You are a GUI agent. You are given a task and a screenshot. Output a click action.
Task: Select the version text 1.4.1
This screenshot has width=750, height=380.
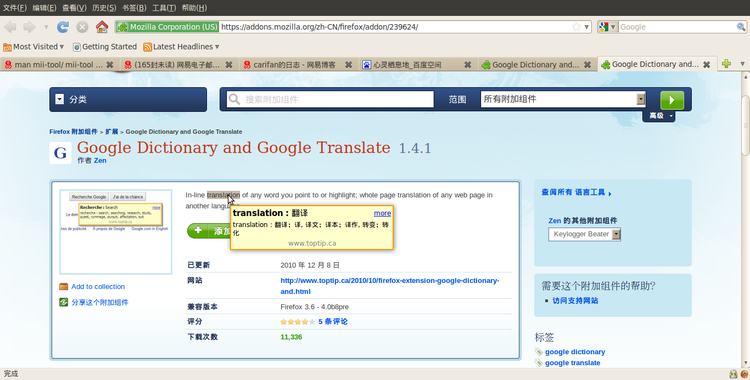point(415,148)
